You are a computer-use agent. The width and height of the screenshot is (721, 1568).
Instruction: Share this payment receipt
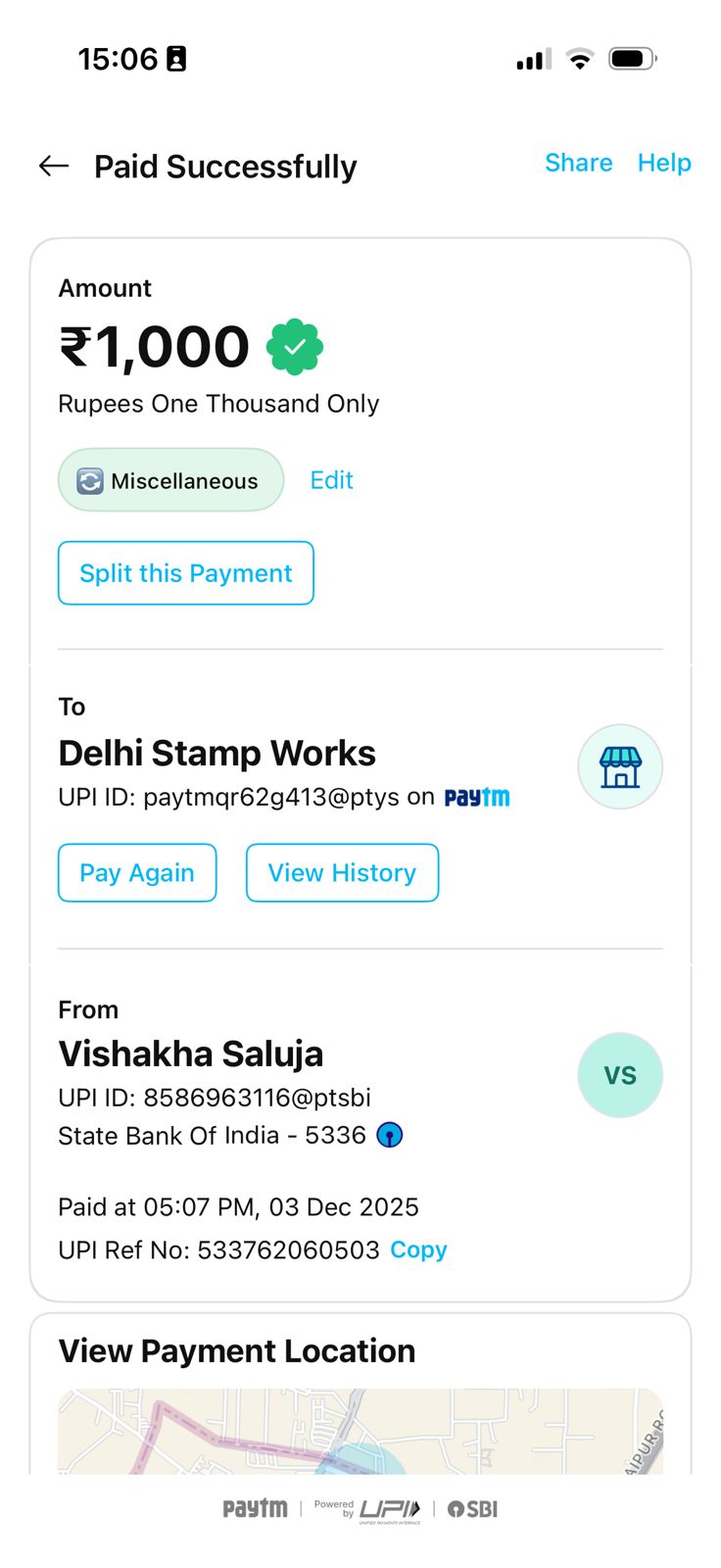[578, 163]
